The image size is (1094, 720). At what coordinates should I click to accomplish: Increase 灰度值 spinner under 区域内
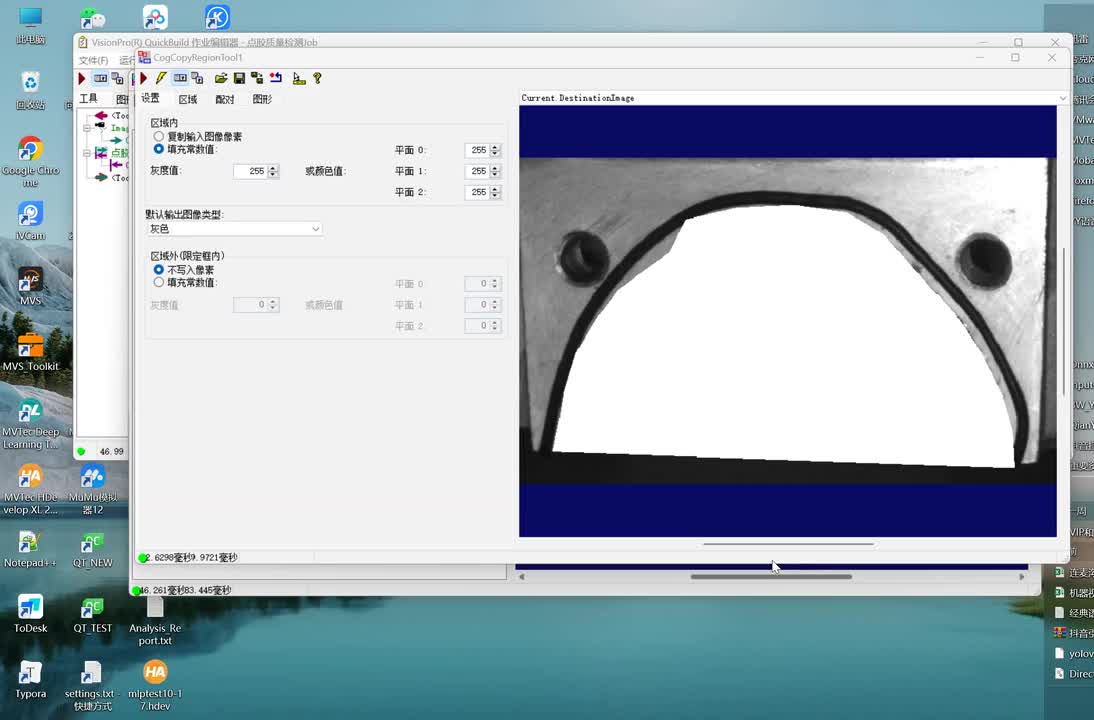(x=274, y=167)
